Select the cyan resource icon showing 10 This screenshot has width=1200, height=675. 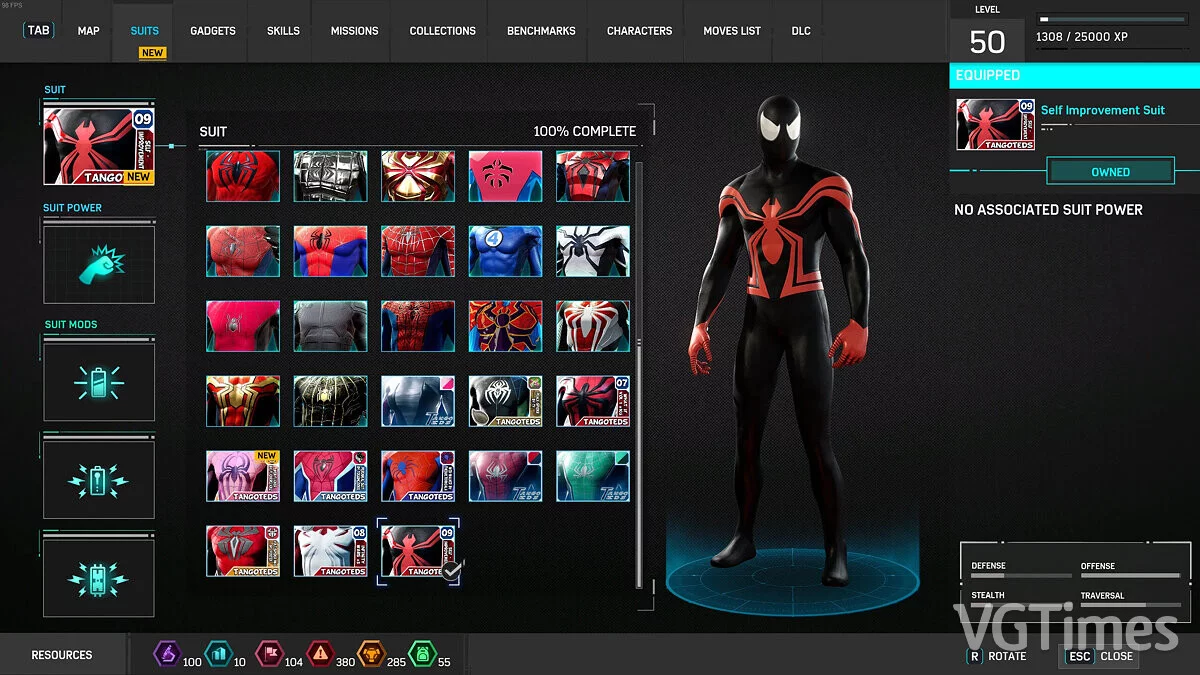(x=219, y=654)
